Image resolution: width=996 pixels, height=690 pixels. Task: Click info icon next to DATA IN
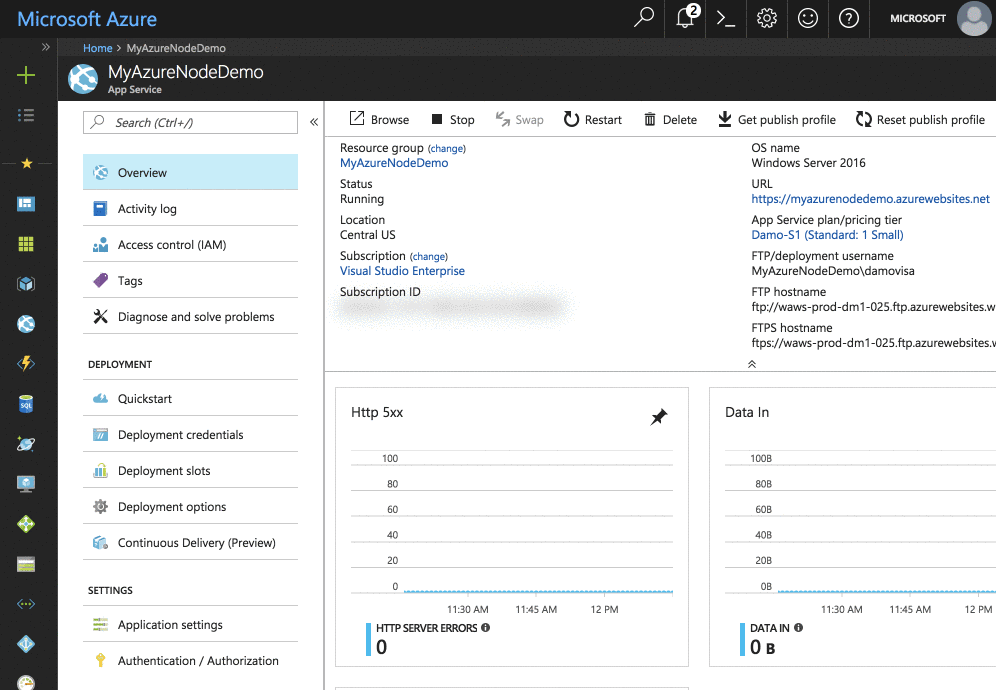pyautogui.click(x=798, y=627)
